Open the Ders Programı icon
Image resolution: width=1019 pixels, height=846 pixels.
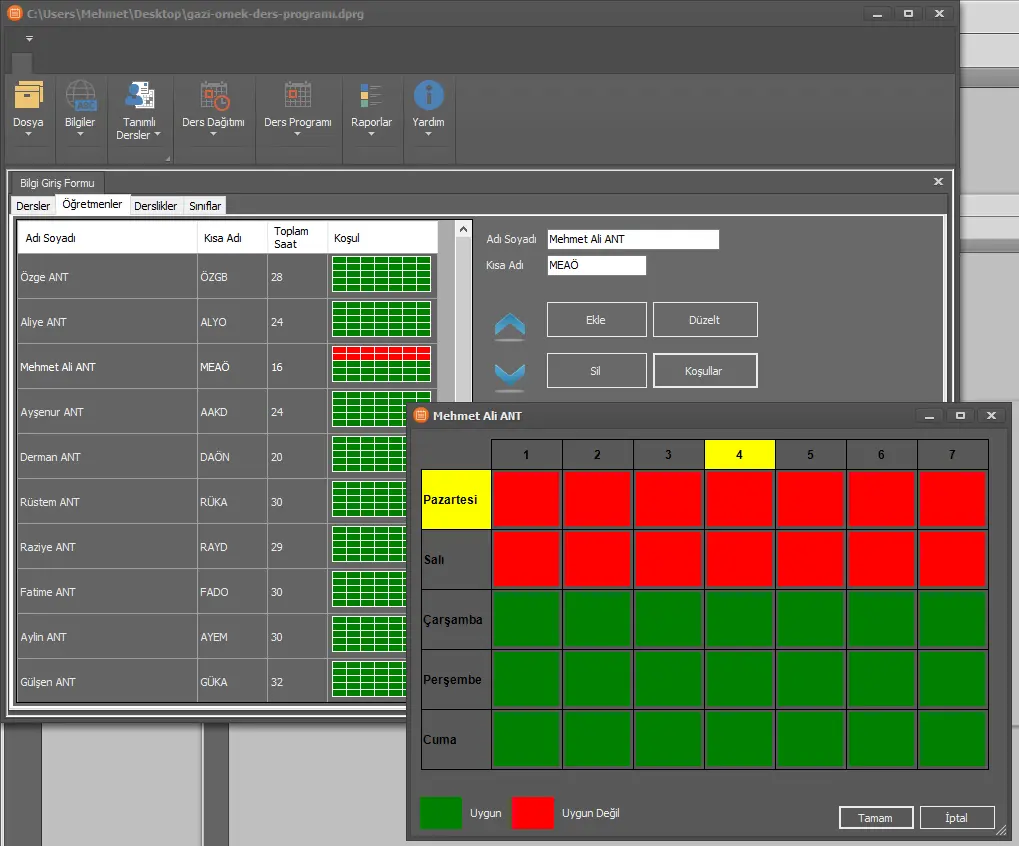[297, 96]
